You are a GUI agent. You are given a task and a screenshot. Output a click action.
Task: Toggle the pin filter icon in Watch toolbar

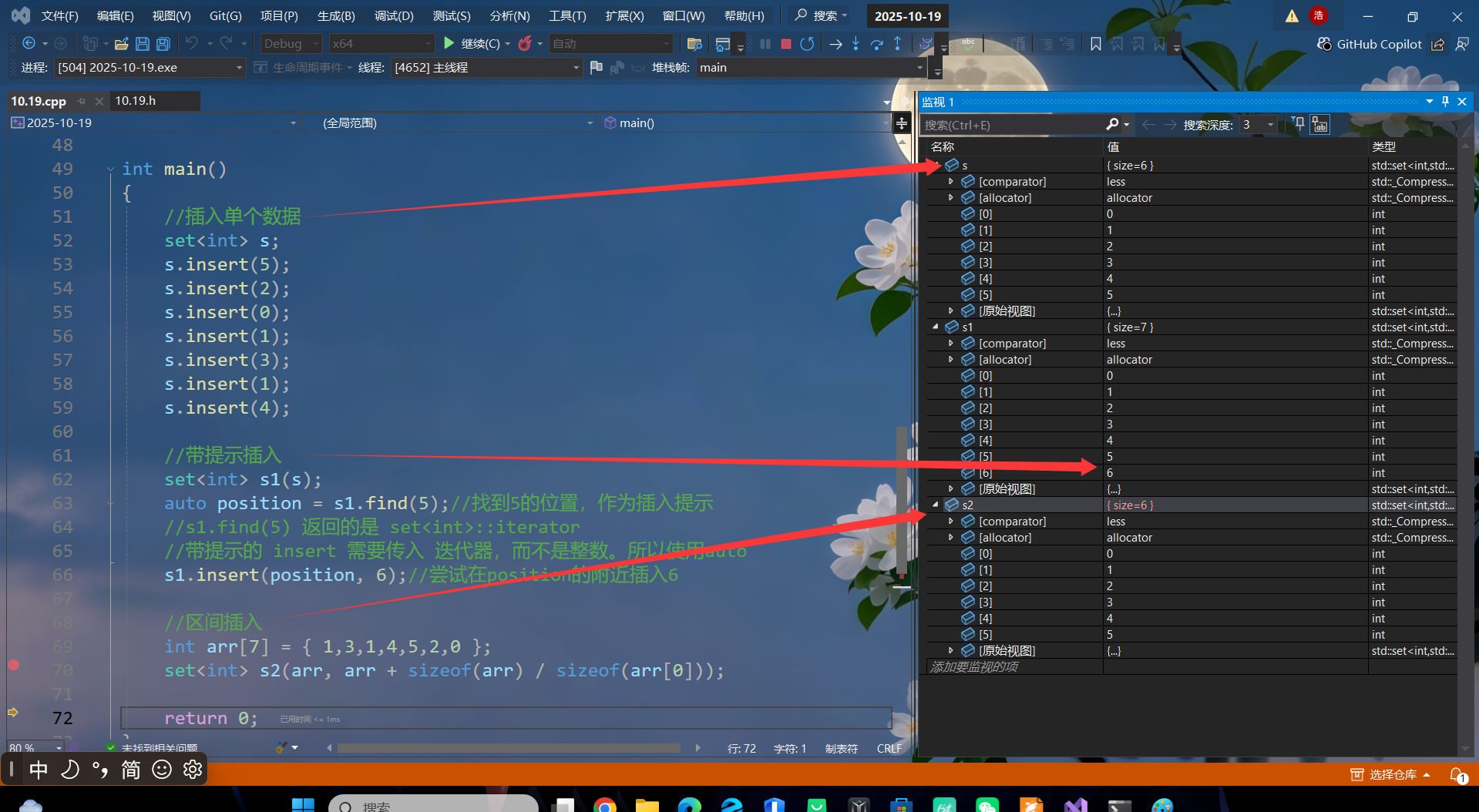pos(1299,124)
